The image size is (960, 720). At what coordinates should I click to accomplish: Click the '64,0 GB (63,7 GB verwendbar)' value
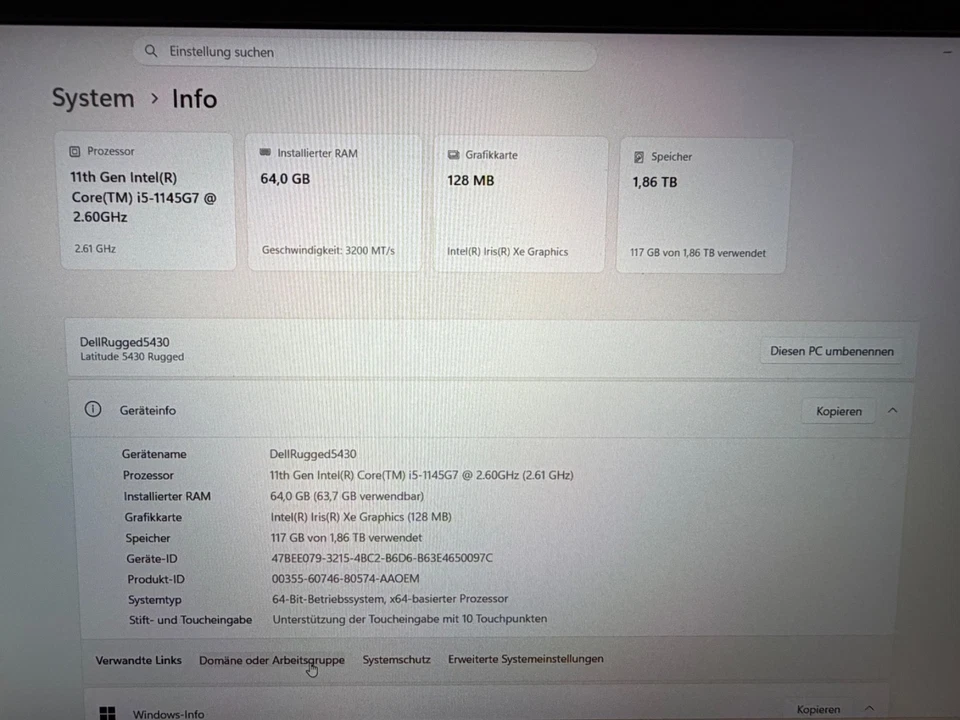pos(347,496)
